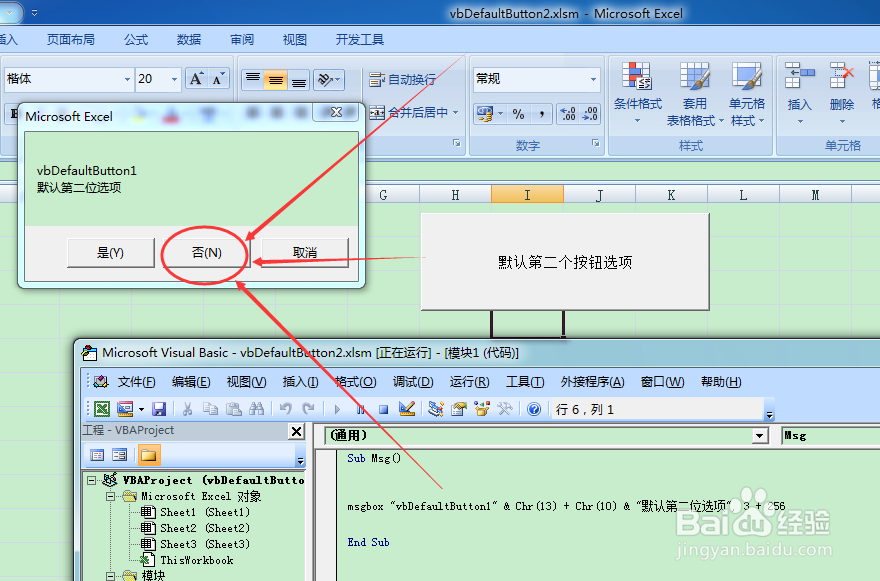
Task: Open the (通用) object dropdown in code window
Action: point(759,436)
